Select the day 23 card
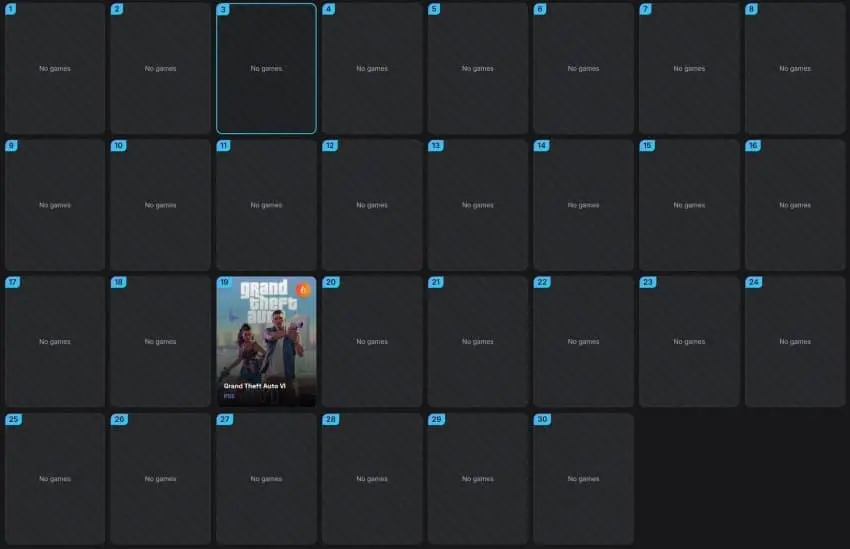The image size is (850, 549). [689, 341]
